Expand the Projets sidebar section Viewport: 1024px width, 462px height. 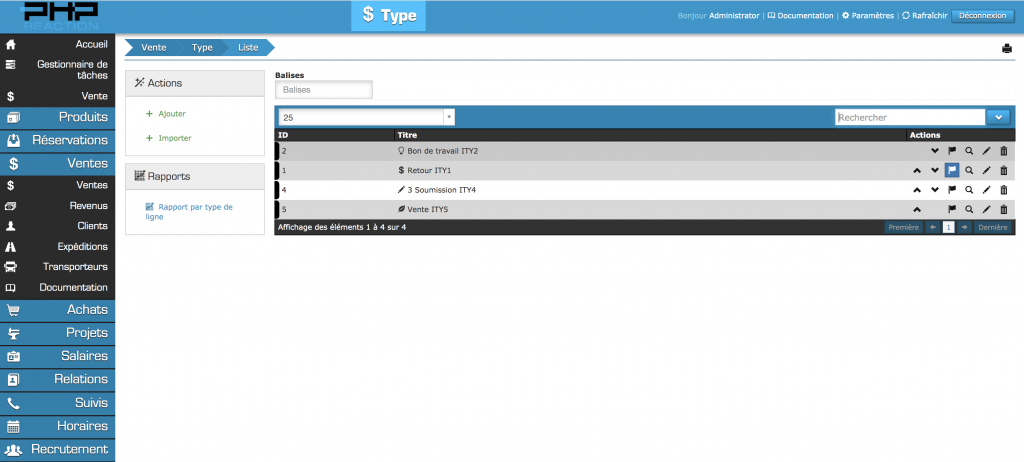click(x=57, y=333)
